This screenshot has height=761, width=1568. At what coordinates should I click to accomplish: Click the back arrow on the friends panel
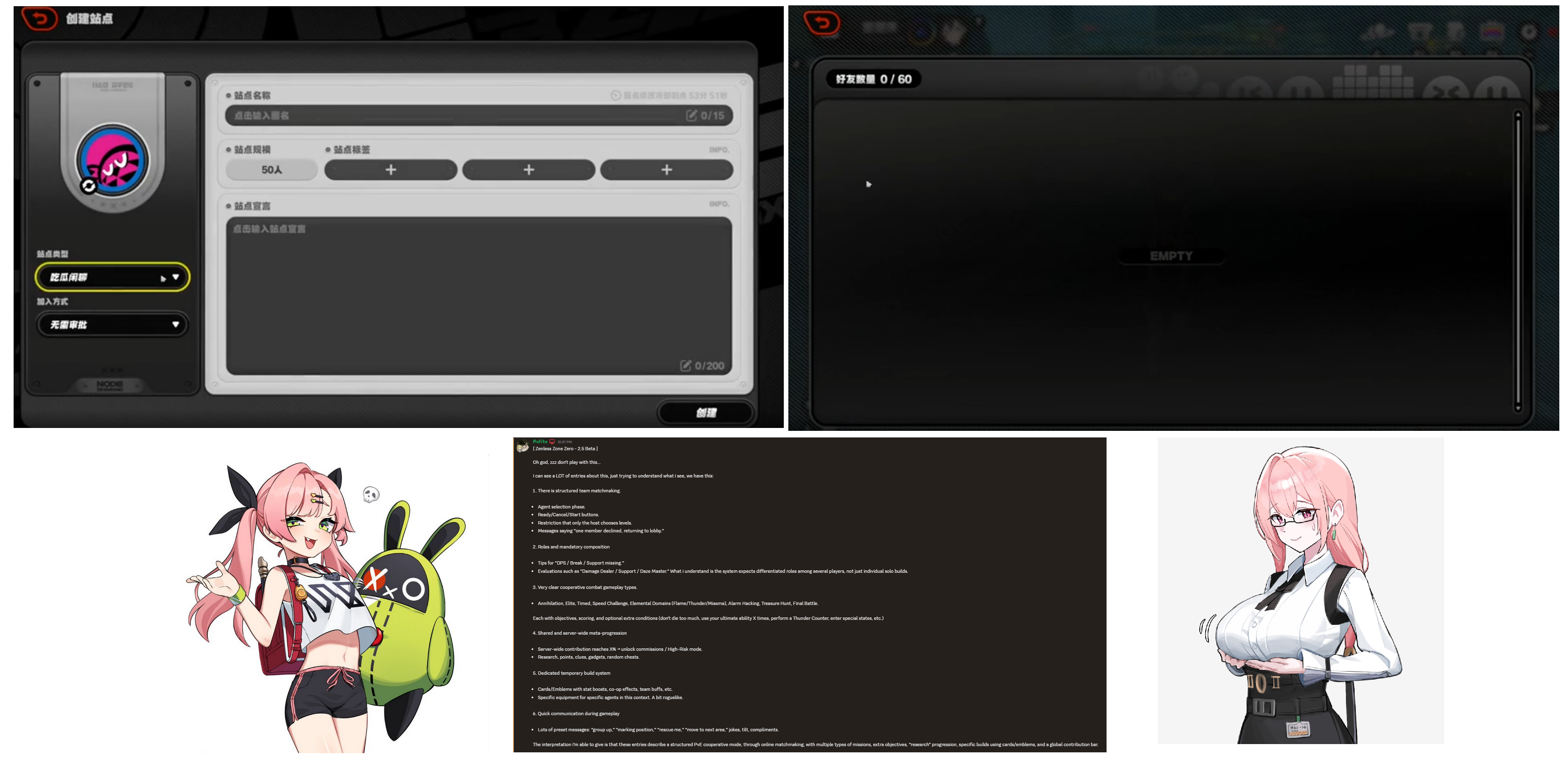821,24
